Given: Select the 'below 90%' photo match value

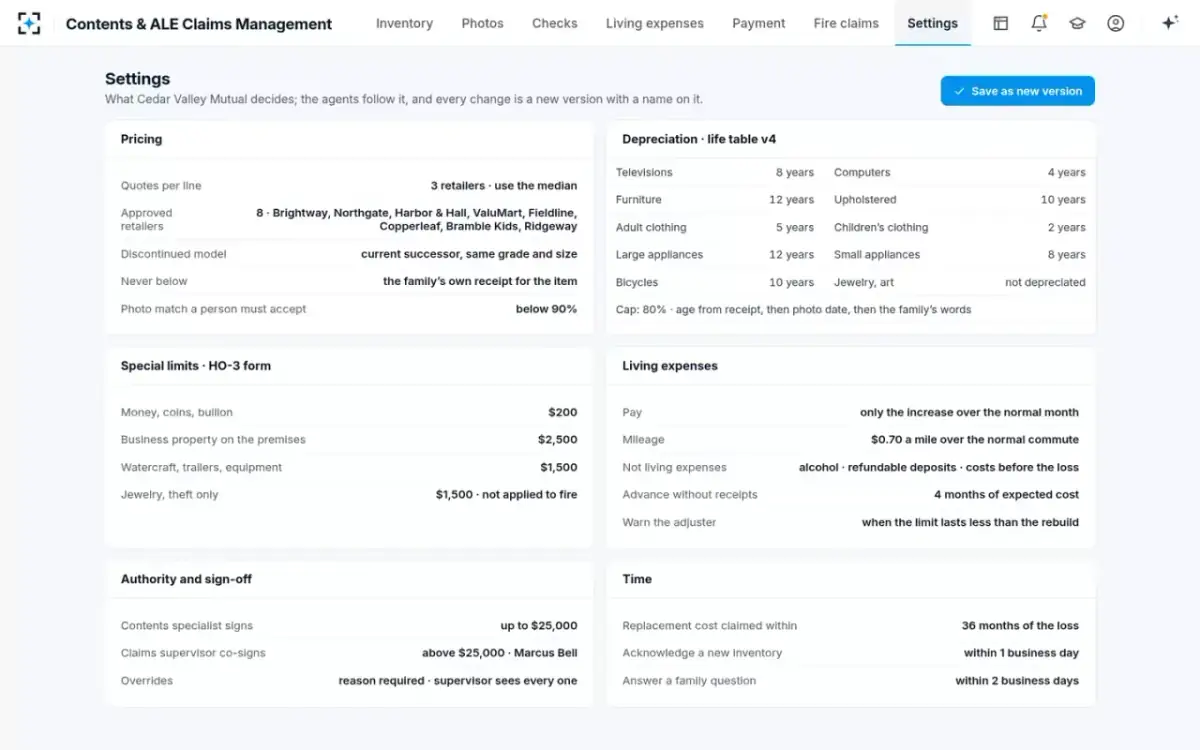Looking at the screenshot, I should 546,309.
